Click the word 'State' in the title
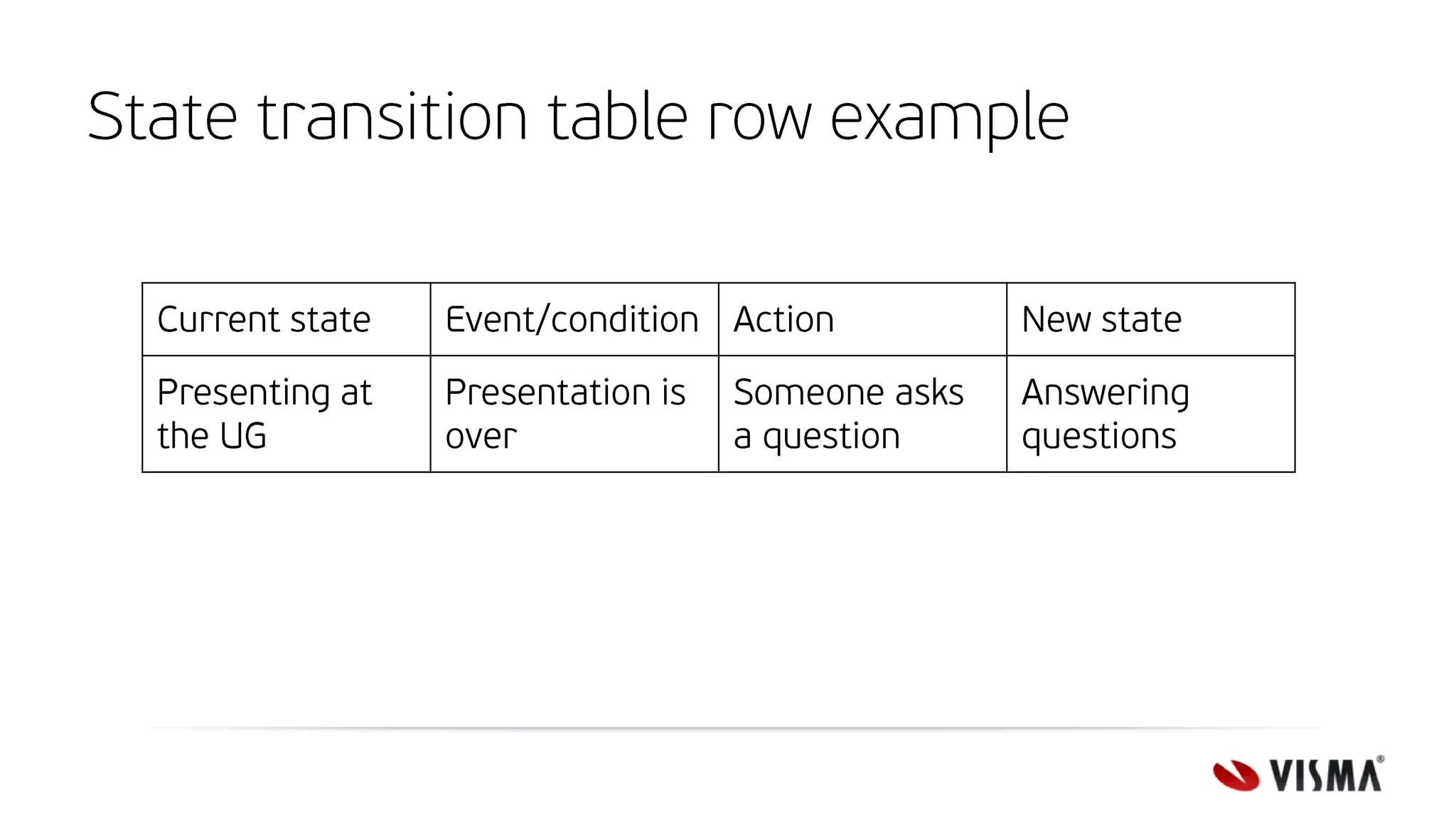The image size is (1456, 819). coord(162,117)
